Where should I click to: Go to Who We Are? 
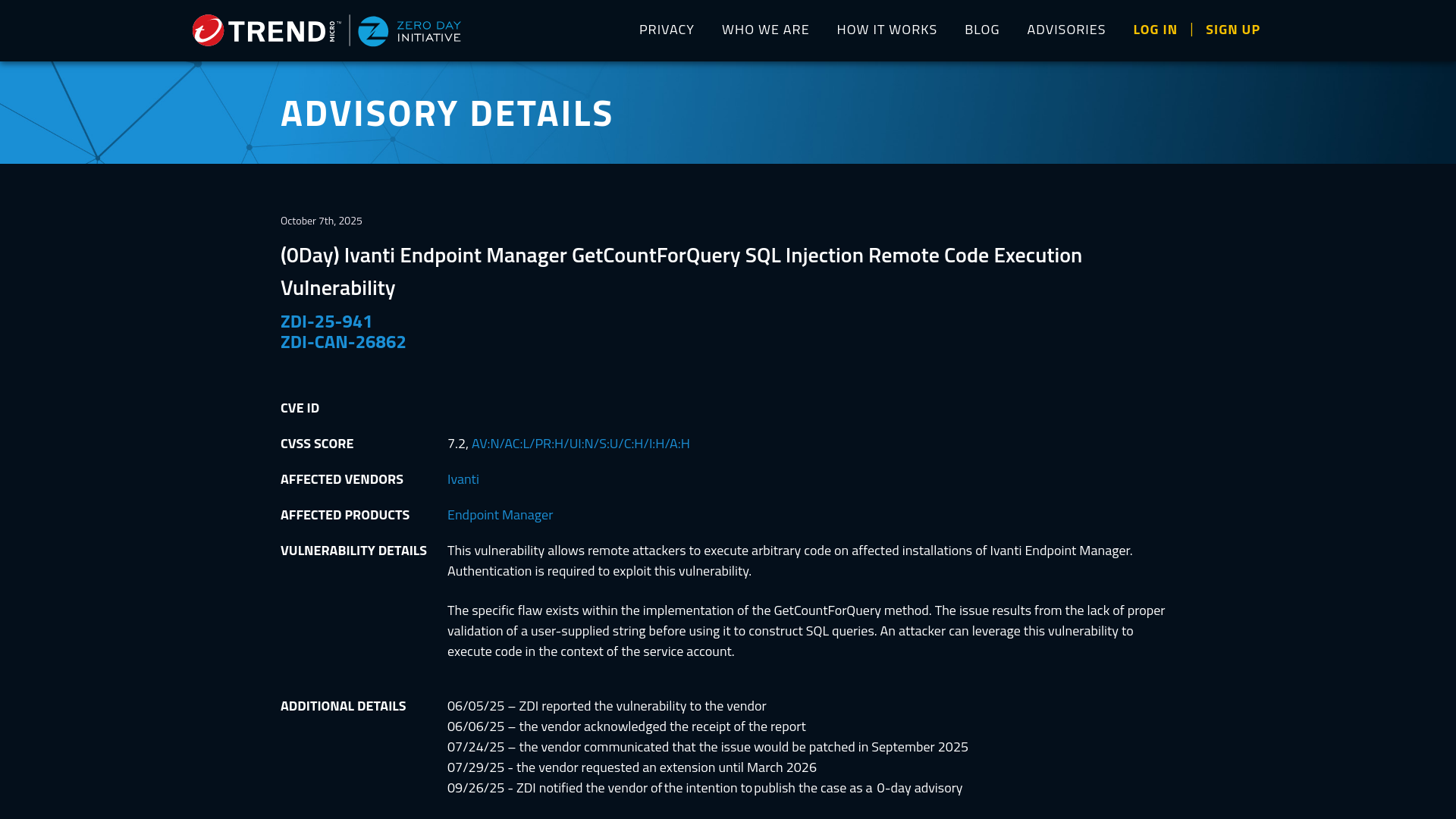coord(765,30)
